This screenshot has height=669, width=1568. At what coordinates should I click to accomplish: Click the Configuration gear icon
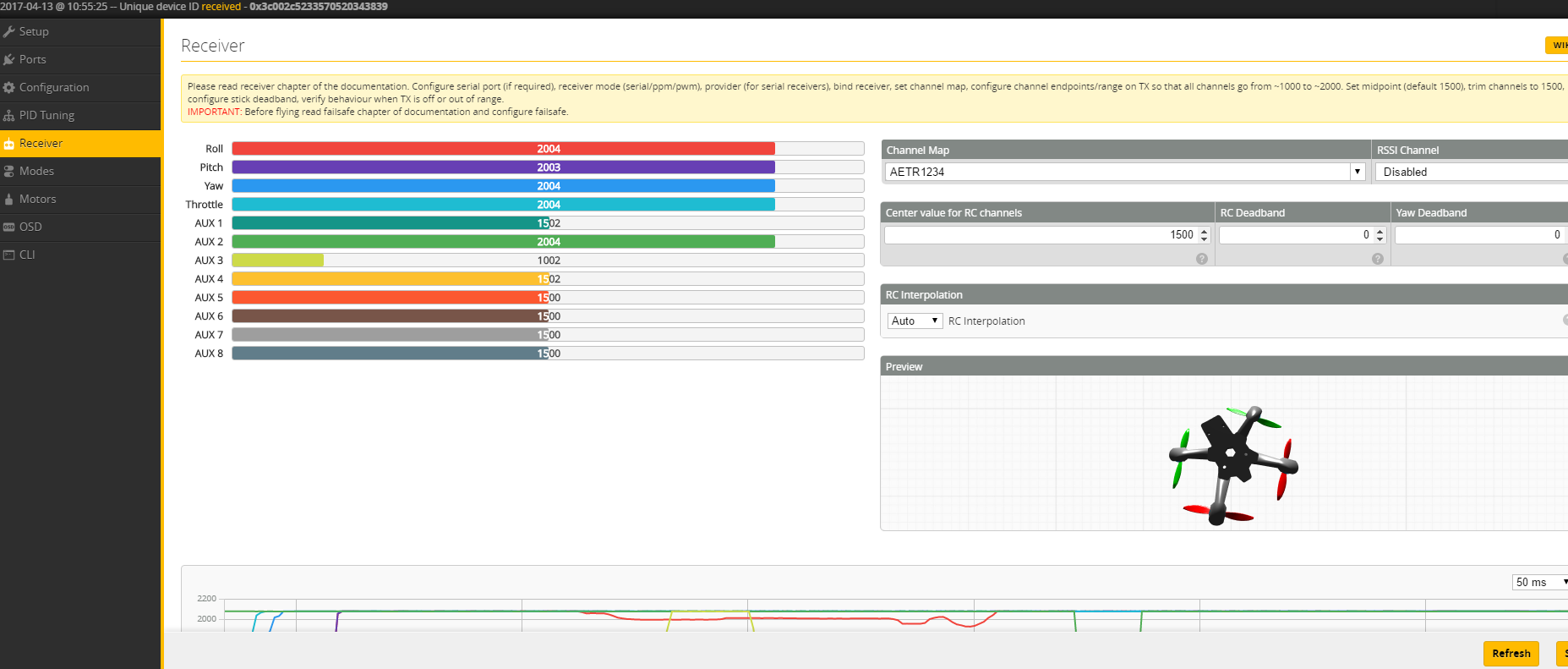(9, 87)
